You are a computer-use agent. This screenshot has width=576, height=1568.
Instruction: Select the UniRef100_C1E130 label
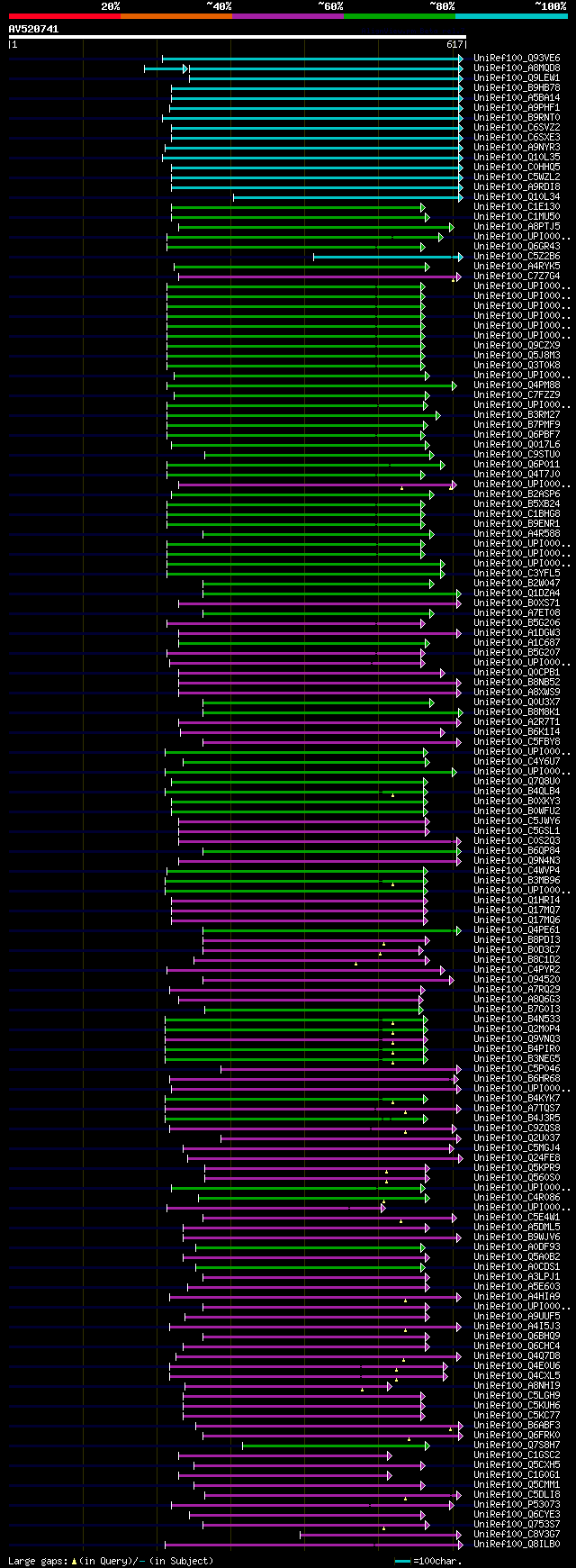517,207
